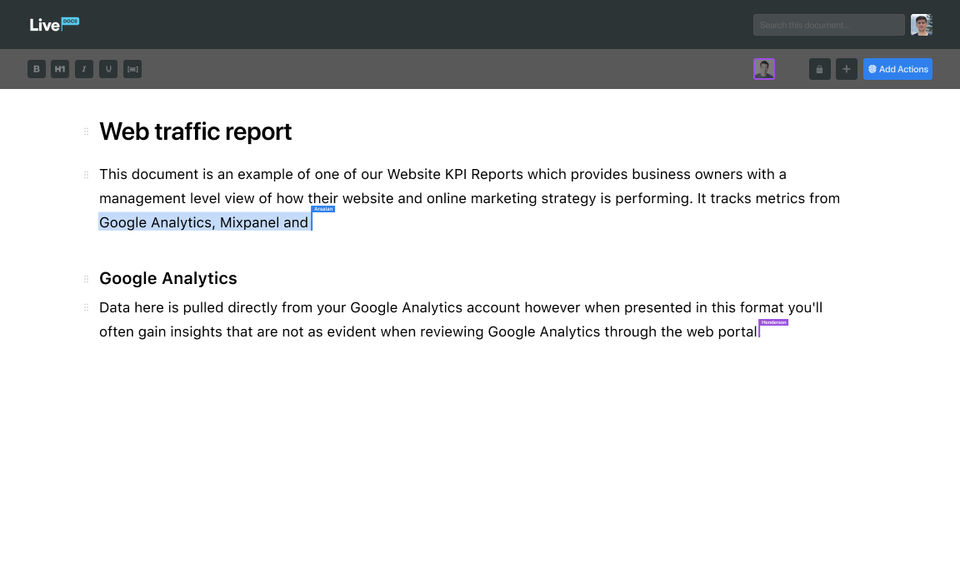Click the Search this document field
960x583 pixels.
(x=828, y=25)
